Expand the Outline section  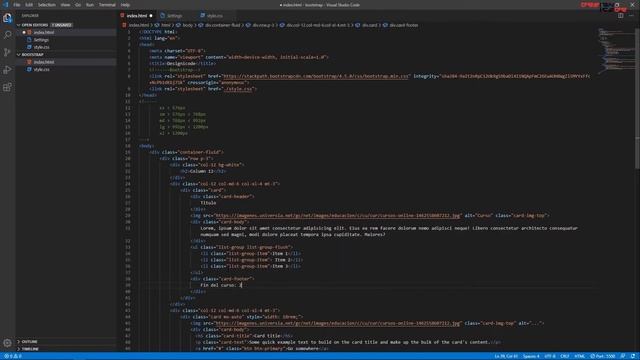pyautogui.click(x=29, y=342)
